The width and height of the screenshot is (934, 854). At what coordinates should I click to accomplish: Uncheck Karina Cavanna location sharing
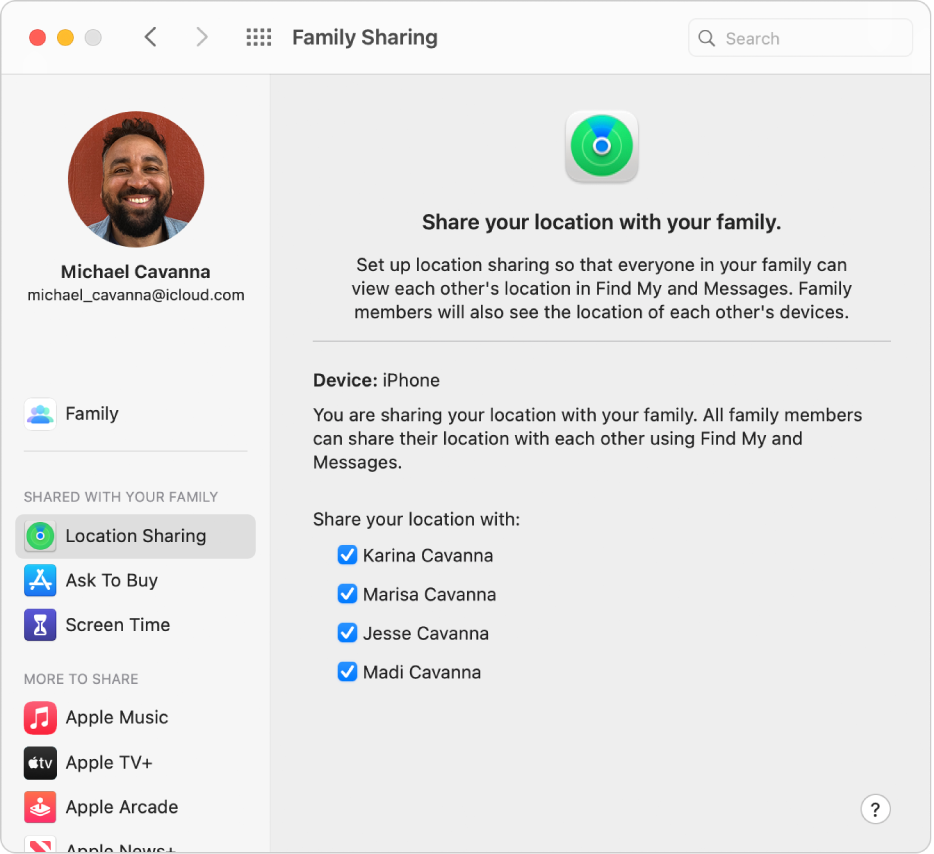[347, 555]
